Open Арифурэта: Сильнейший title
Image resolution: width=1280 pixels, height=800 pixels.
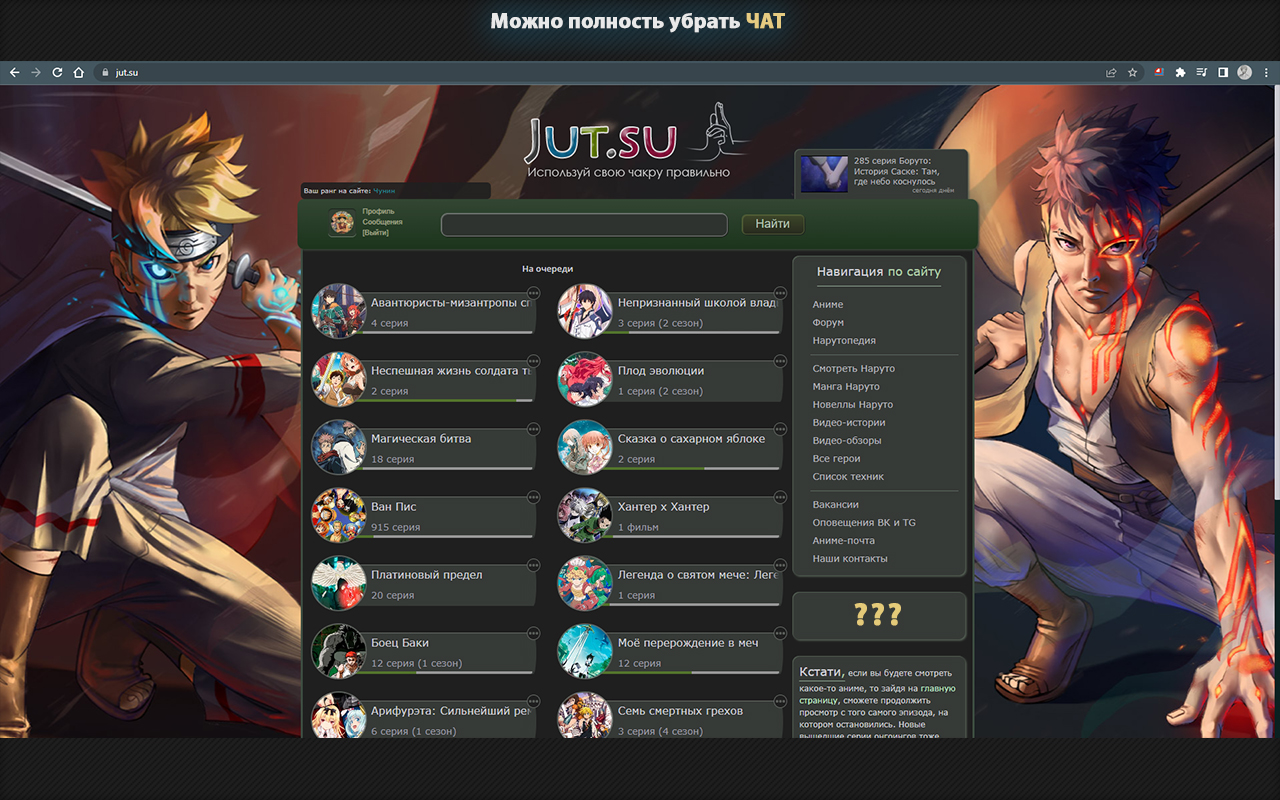point(450,711)
